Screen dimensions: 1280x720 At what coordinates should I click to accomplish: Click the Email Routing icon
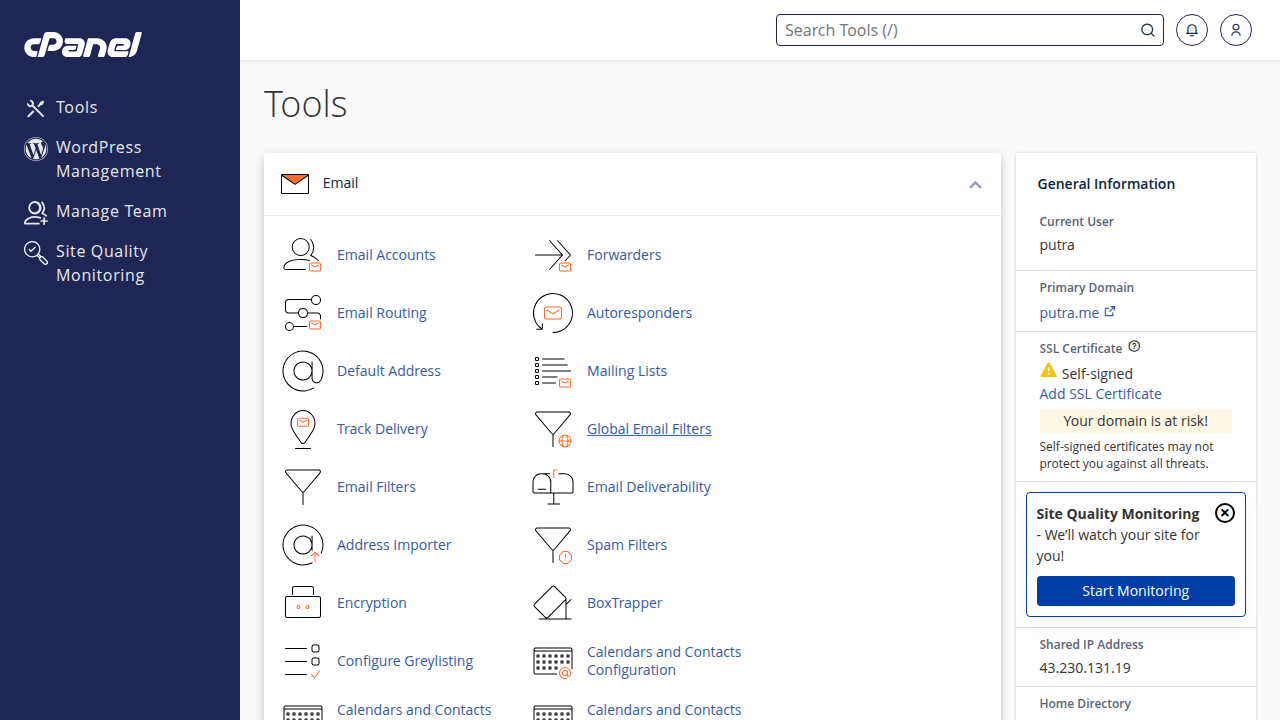302,313
